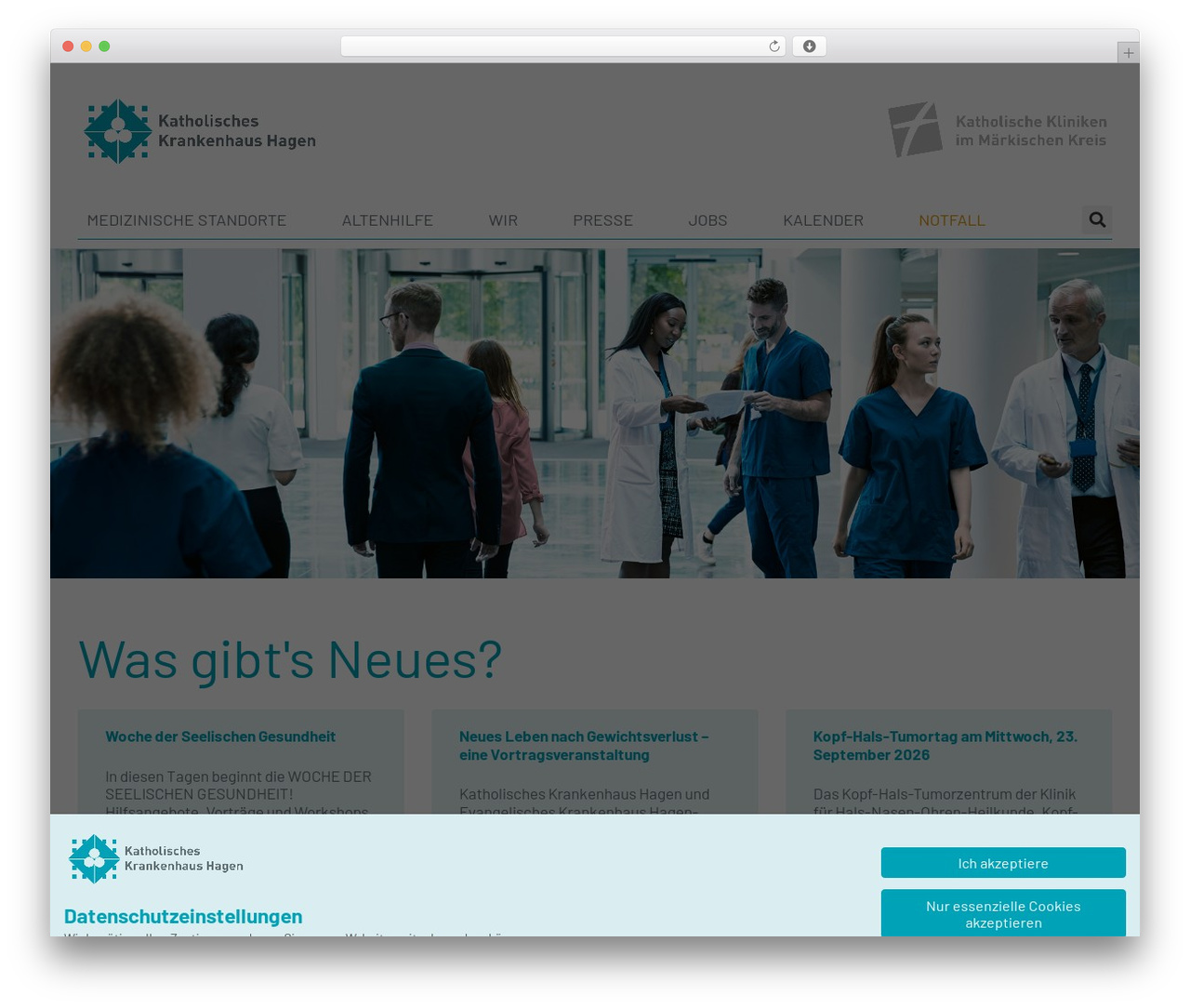Click the search magnifier icon
The height and width of the screenshot is (1008, 1190).
coord(1097,219)
